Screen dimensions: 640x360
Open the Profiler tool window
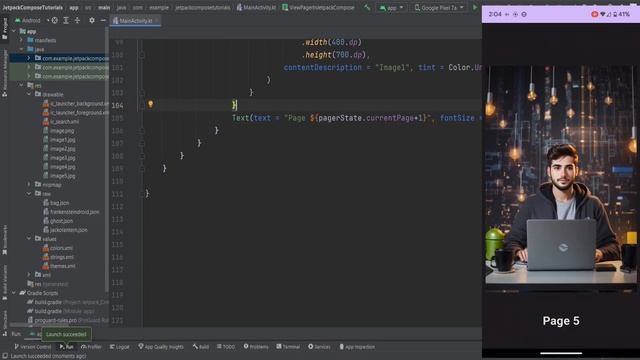91,347
